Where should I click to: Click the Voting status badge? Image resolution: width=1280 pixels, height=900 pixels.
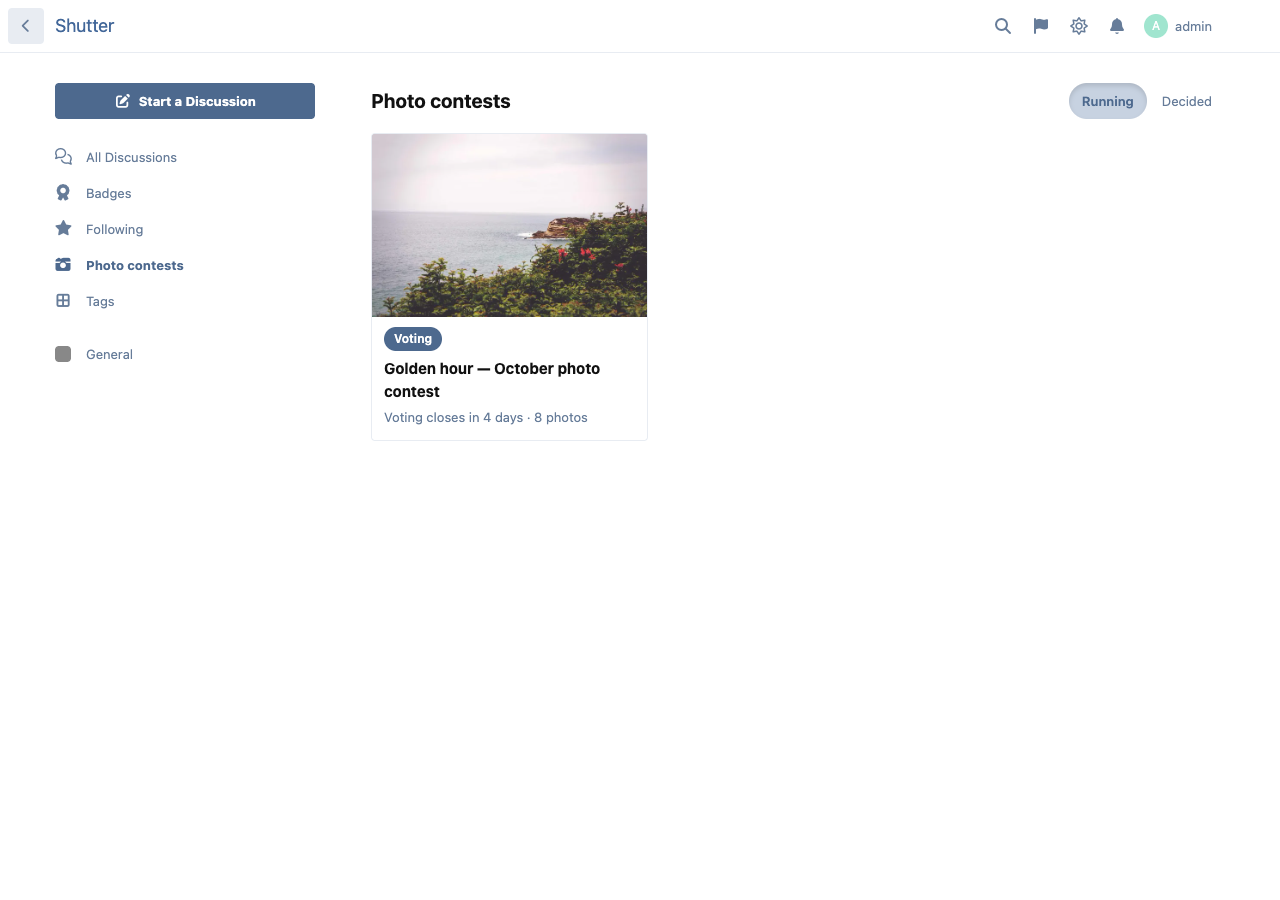click(413, 339)
